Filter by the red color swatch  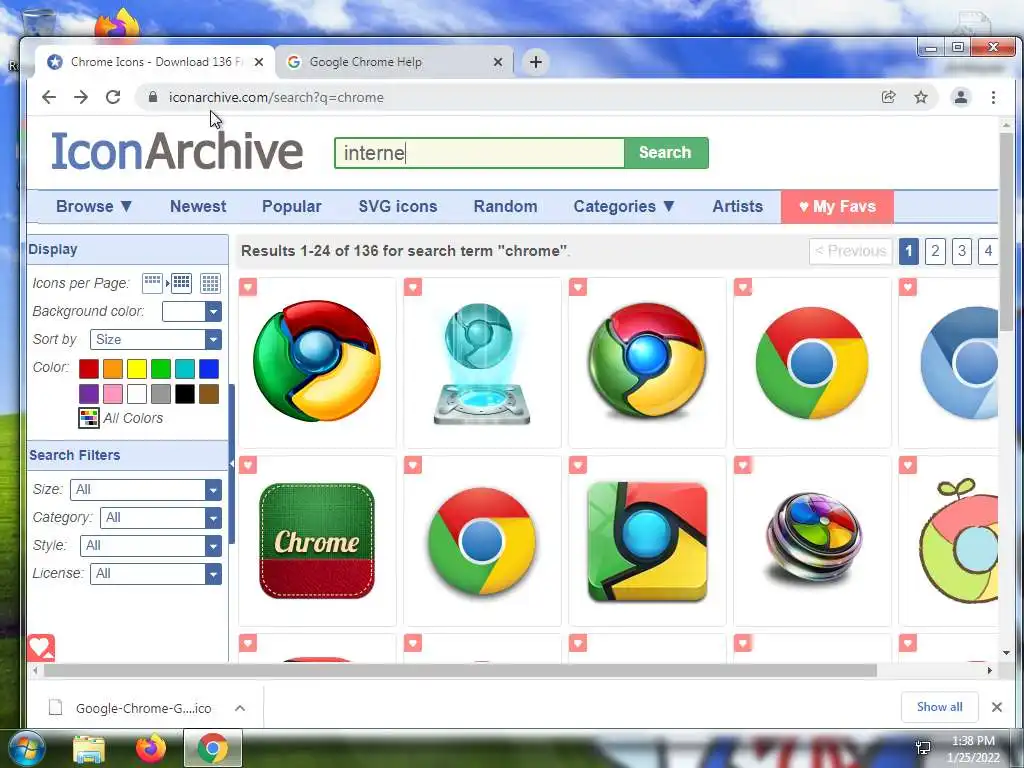coord(89,369)
